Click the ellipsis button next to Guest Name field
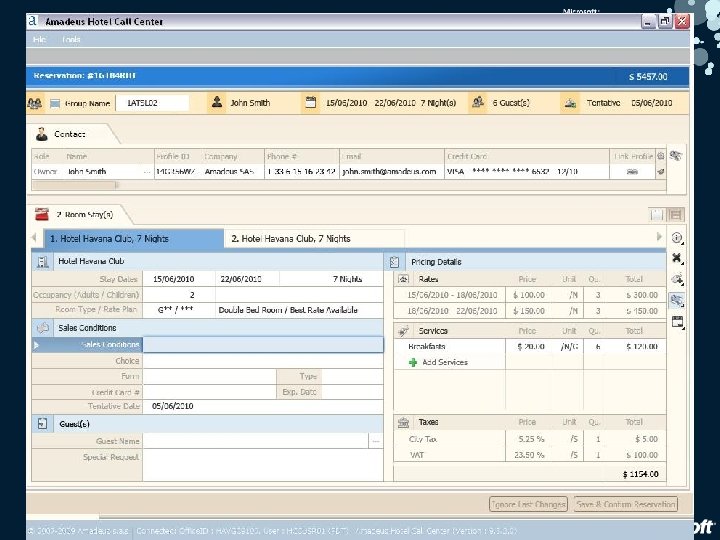This screenshot has width=720, height=540. coord(376,441)
